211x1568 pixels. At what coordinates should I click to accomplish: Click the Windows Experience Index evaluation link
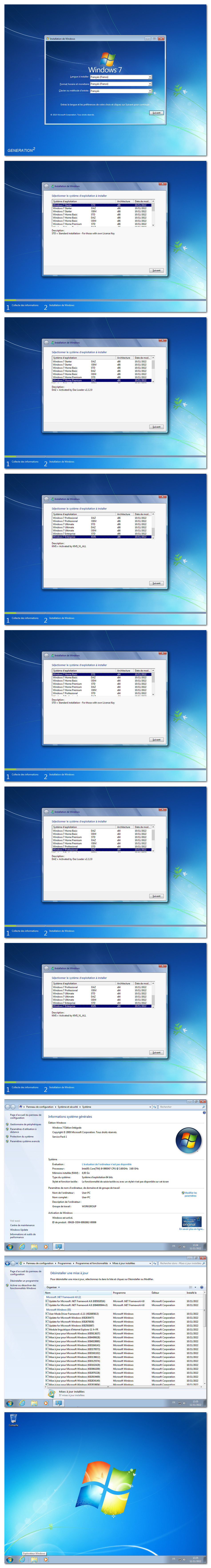(x=107, y=1164)
